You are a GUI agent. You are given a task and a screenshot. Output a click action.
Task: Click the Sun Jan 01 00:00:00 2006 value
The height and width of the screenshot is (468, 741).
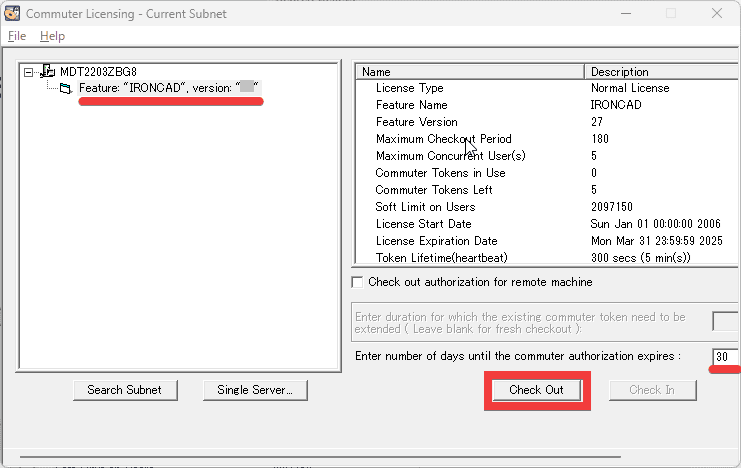pyautogui.click(x=655, y=224)
